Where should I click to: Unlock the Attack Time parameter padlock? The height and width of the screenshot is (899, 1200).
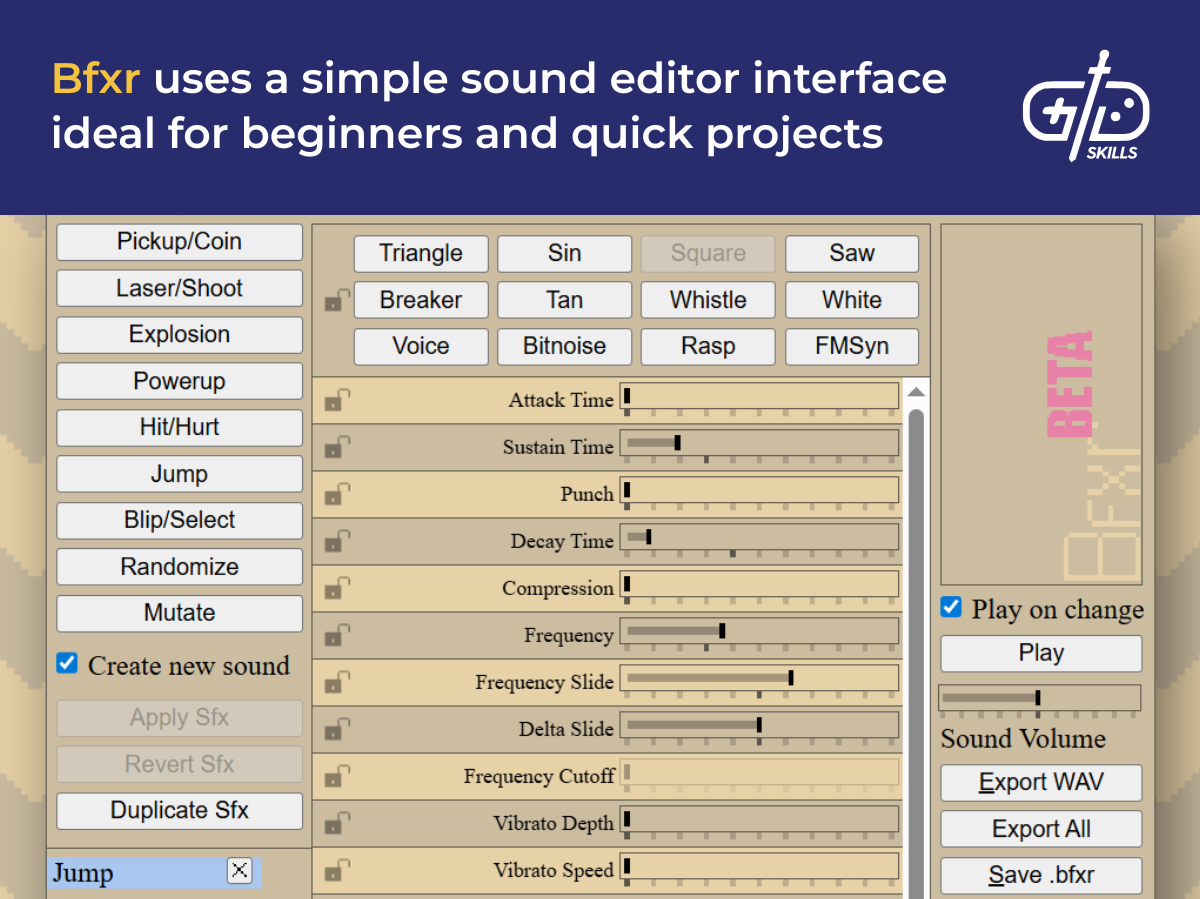click(336, 400)
